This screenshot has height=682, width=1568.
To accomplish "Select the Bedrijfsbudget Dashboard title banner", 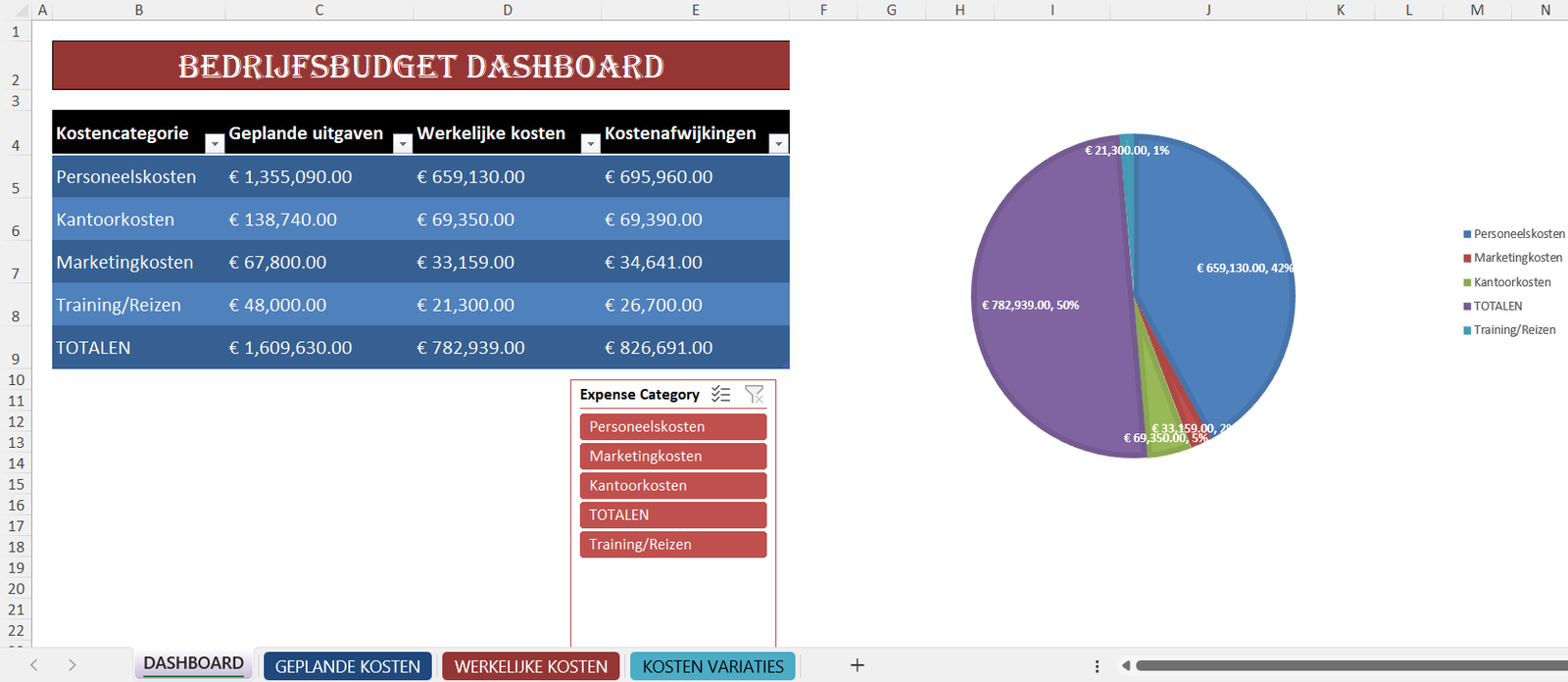I will [x=420, y=66].
